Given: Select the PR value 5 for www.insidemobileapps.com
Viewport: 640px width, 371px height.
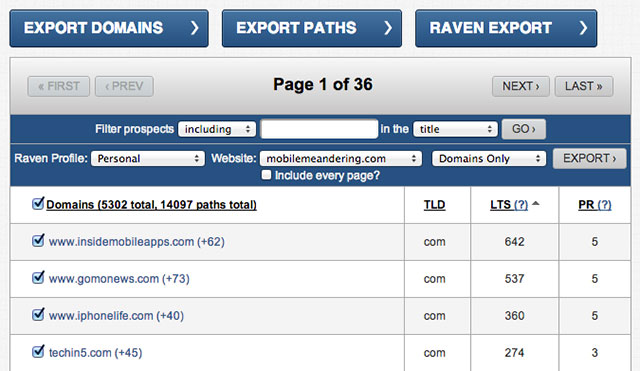Looking at the screenshot, I should [595, 242].
